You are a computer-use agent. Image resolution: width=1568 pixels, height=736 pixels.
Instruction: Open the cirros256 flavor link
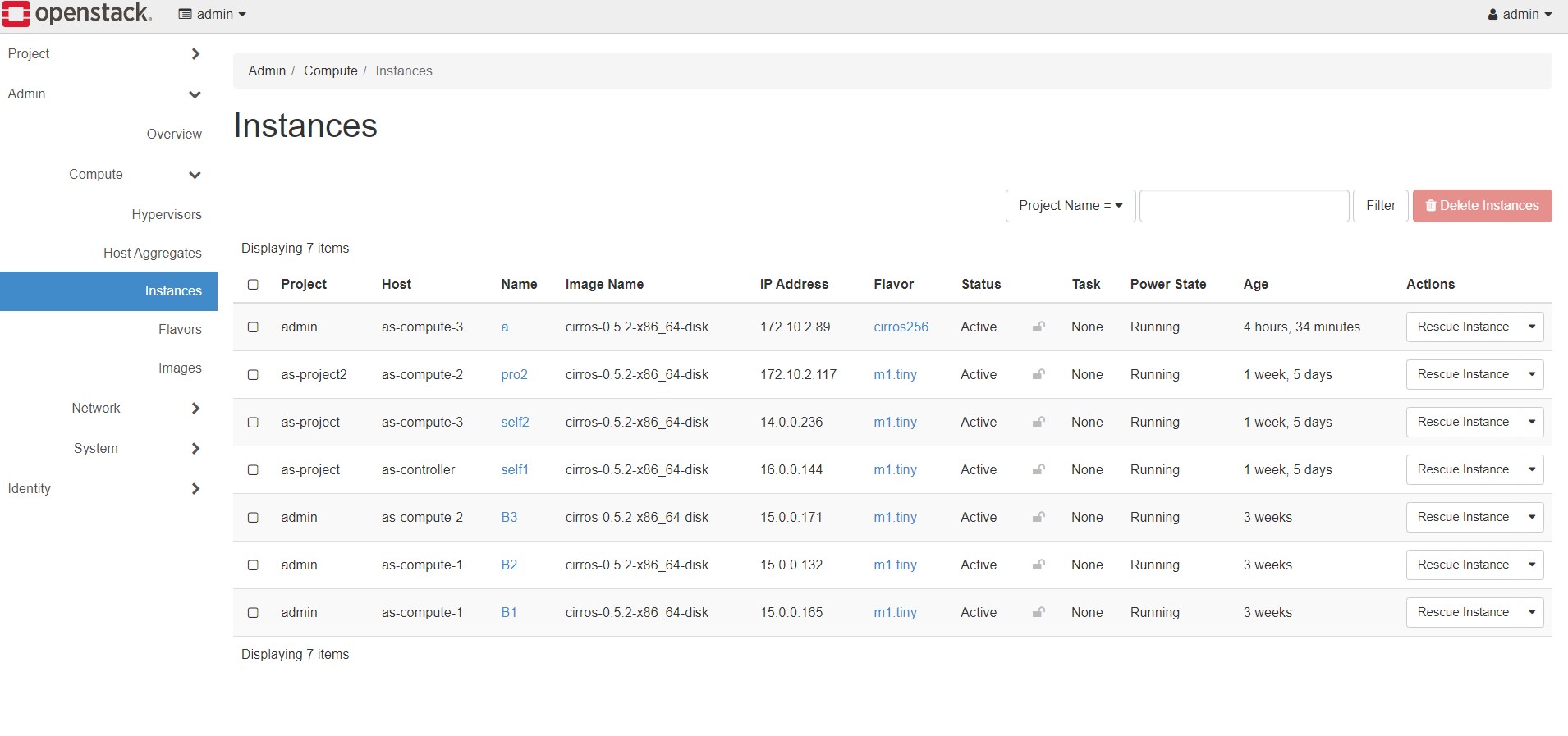coord(901,327)
